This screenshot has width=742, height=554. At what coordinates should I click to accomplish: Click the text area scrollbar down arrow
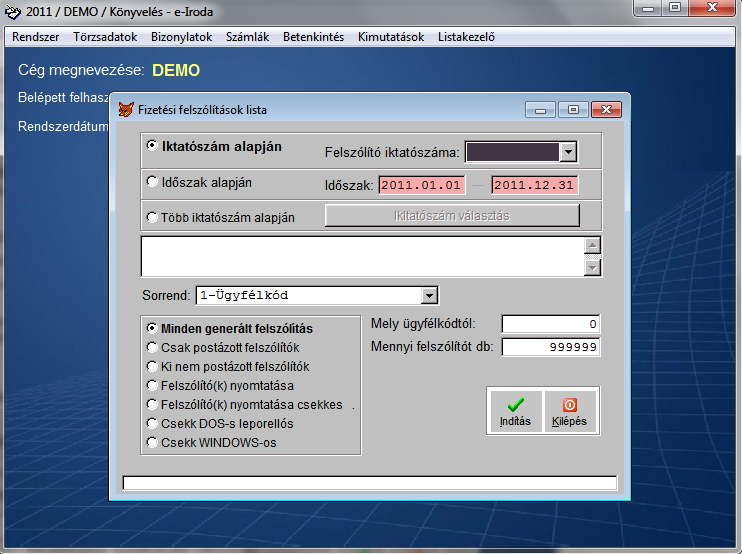(592, 267)
